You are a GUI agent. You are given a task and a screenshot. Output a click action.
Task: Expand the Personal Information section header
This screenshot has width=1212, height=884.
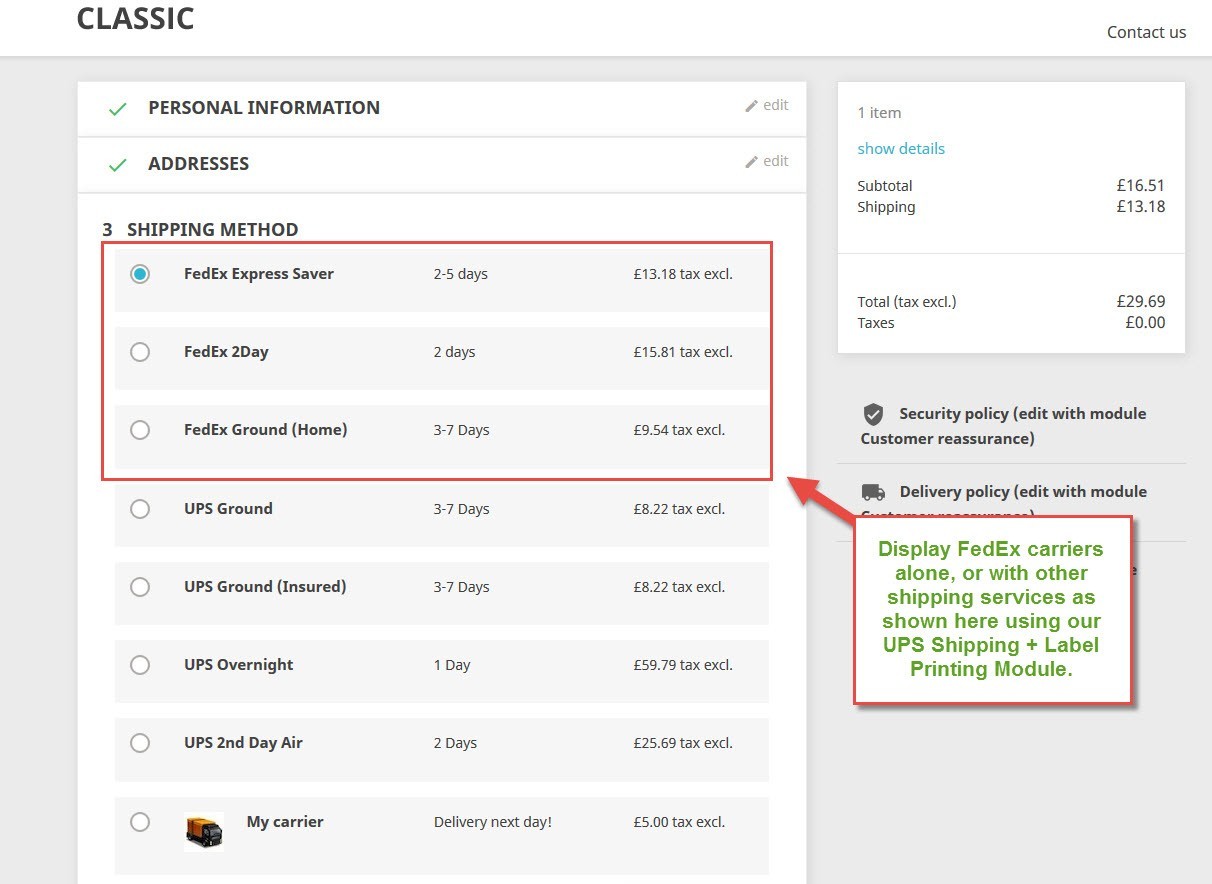click(x=264, y=108)
